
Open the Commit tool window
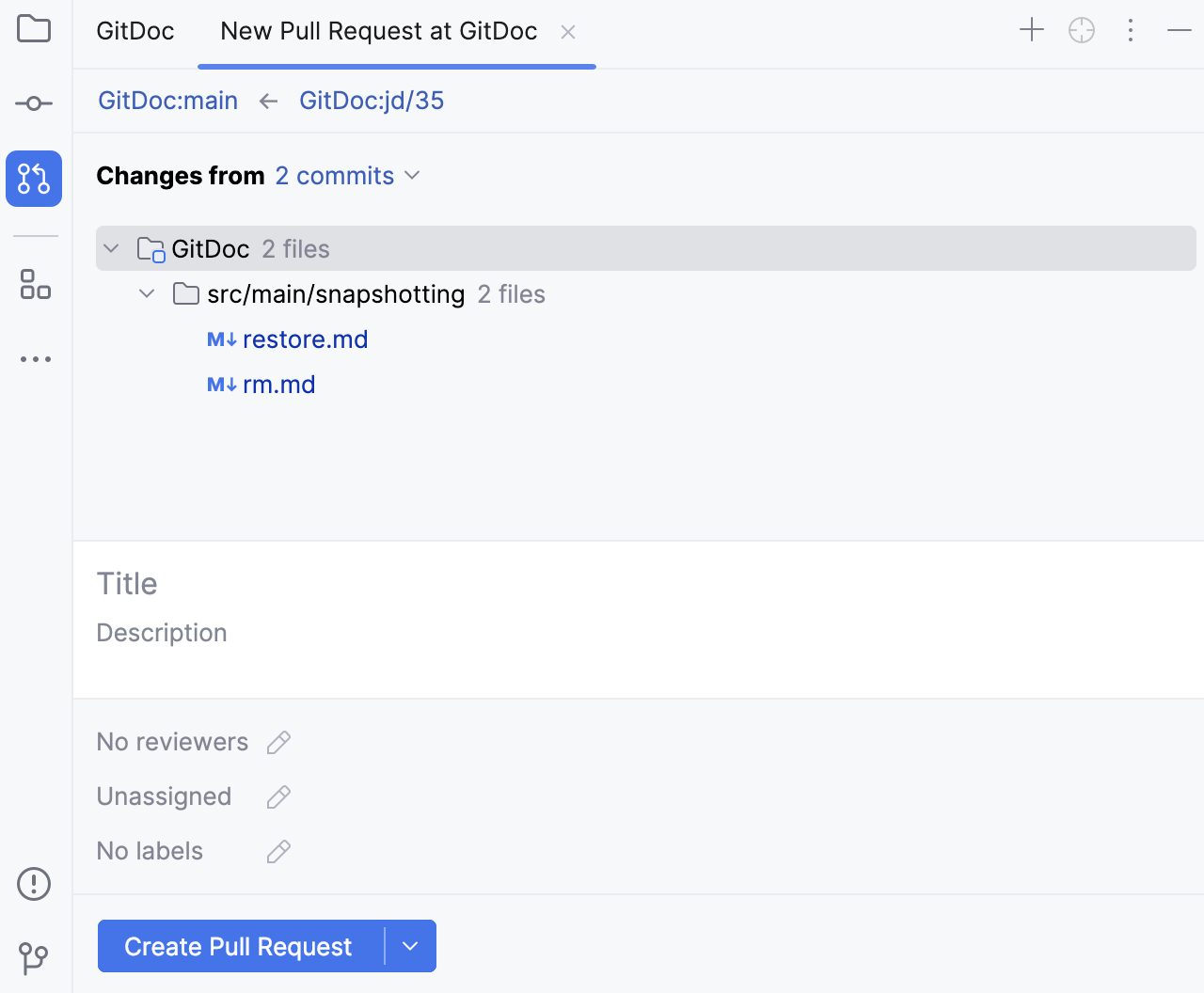(34, 103)
